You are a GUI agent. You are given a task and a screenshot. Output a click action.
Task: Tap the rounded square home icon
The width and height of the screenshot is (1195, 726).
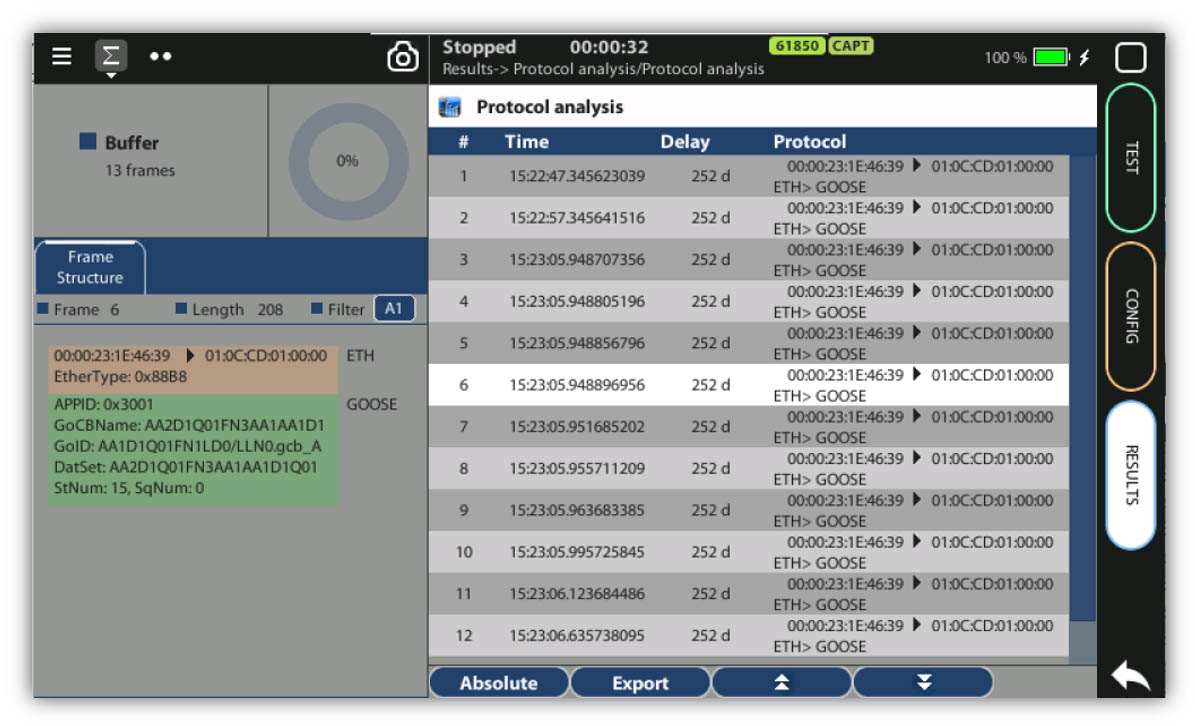coord(1130,58)
